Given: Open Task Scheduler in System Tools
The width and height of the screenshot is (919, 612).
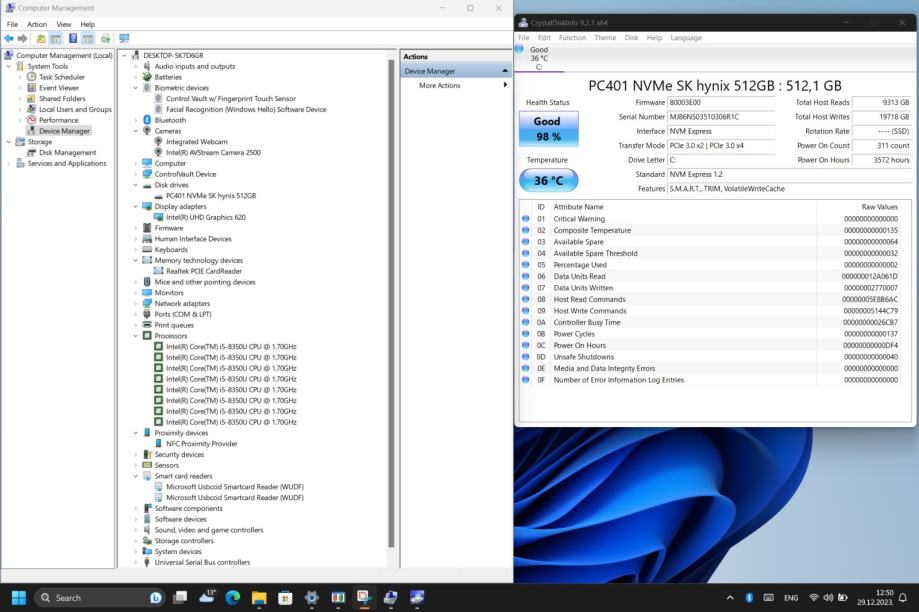Looking at the screenshot, I should [x=61, y=77].
